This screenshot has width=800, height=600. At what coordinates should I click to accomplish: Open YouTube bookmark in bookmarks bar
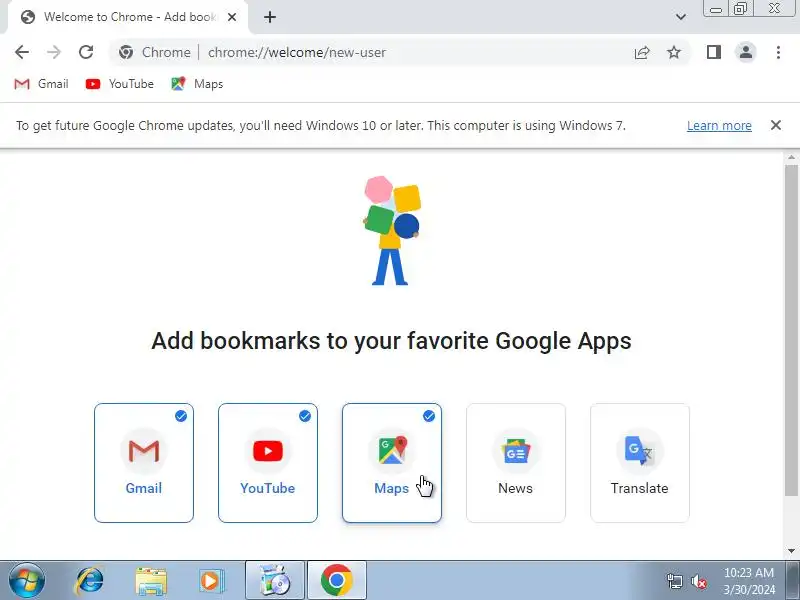pyautogui.click(x=120, y=84)
